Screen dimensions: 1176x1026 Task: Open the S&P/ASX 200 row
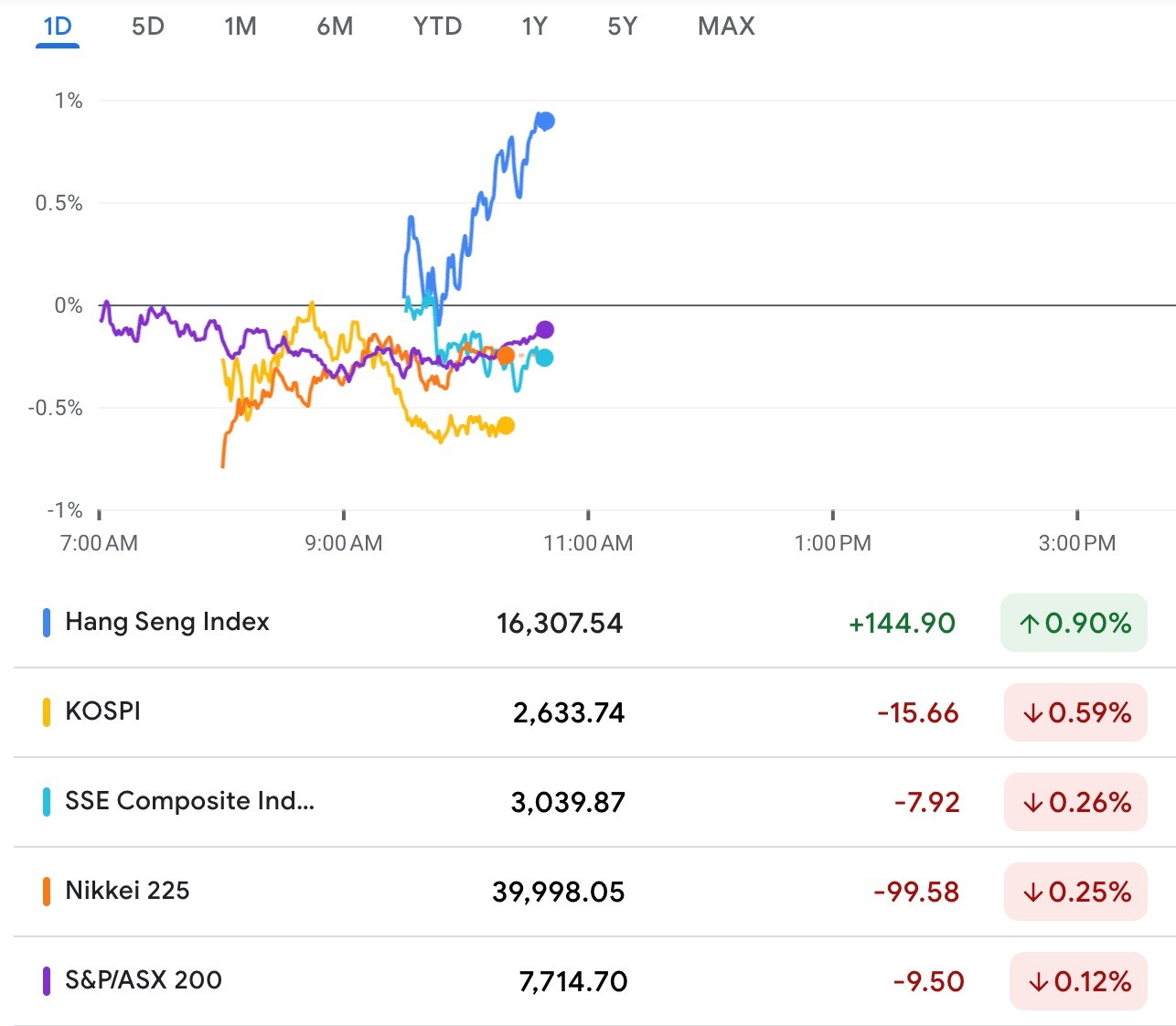594,981
